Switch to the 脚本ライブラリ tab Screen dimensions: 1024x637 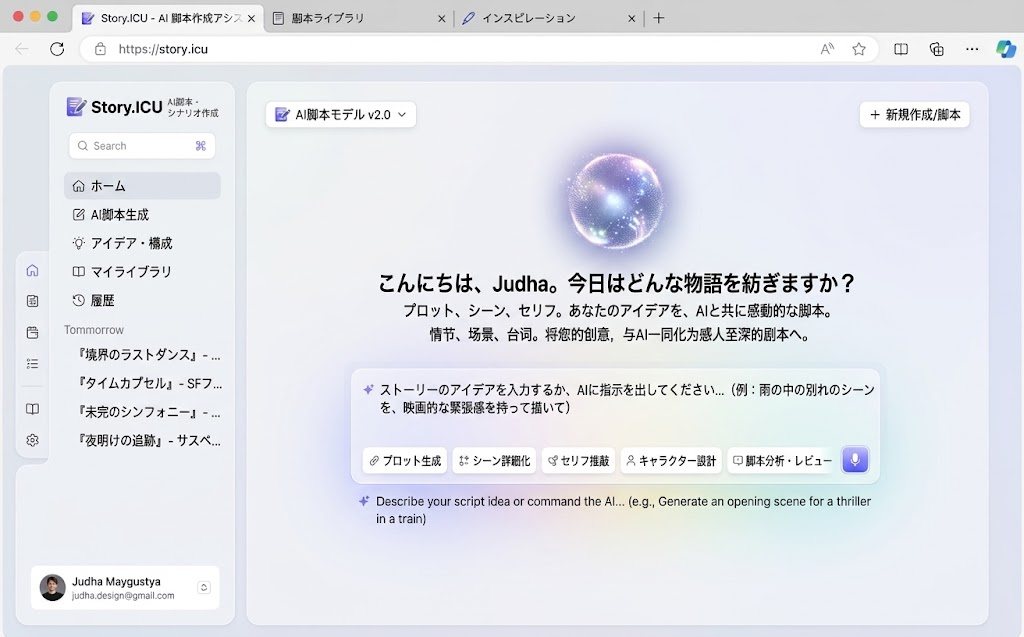click(x=359, y=18)
